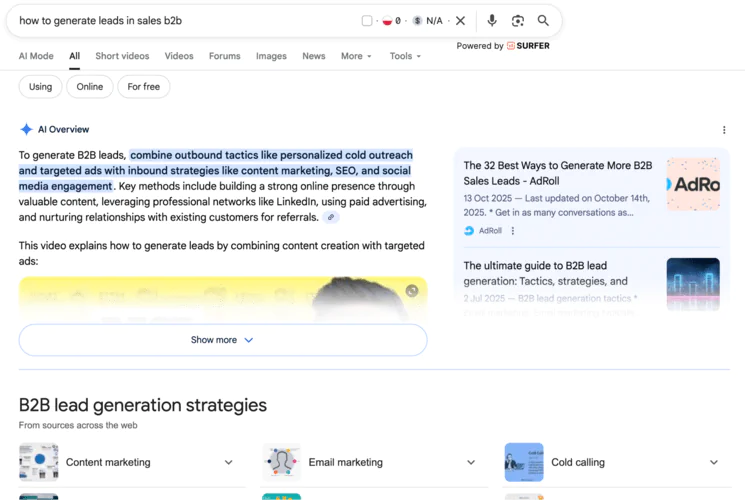The image size is (745, 500).
Task: Click the N/A cost value
Action: 434,20
